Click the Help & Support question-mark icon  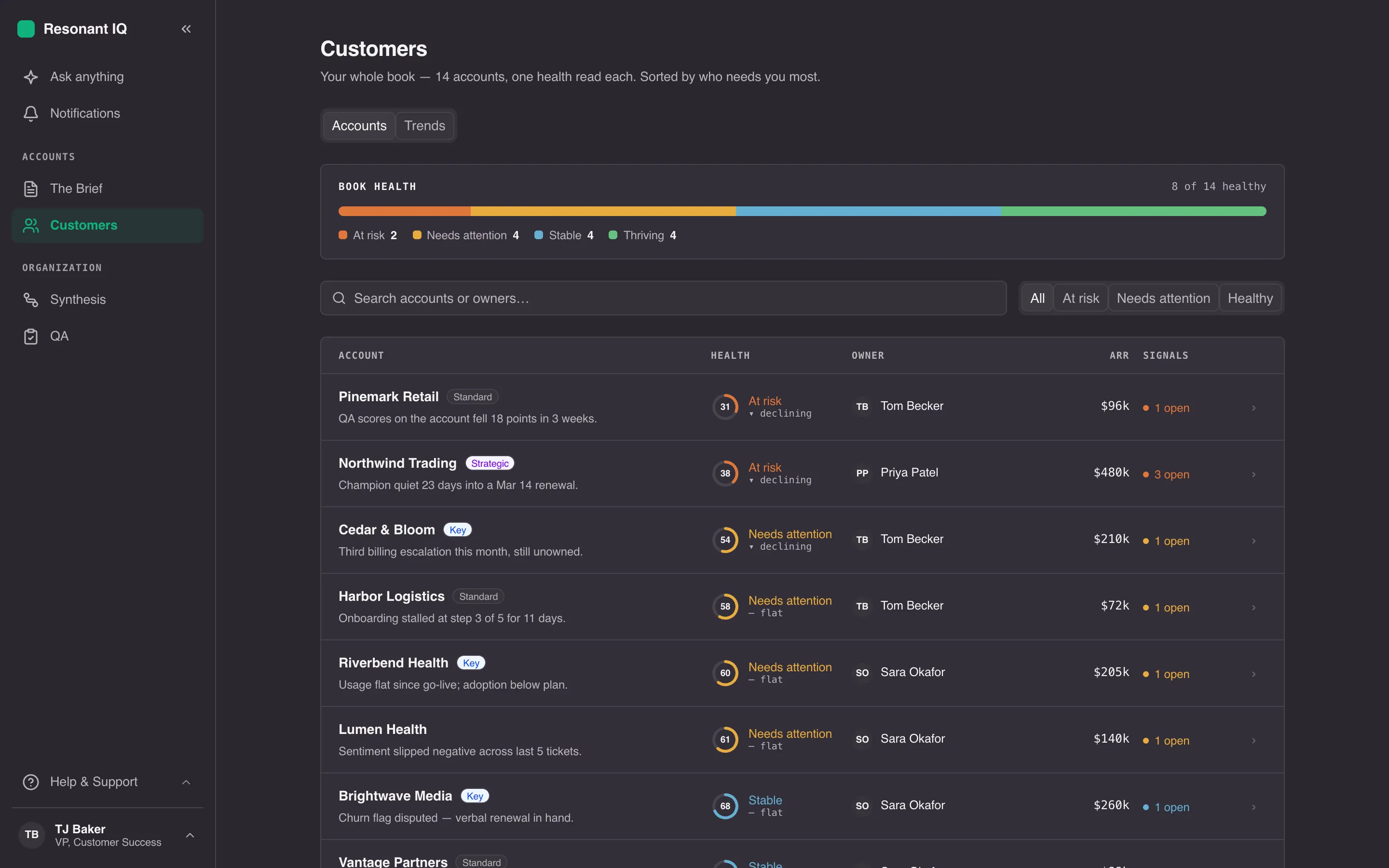31,782
